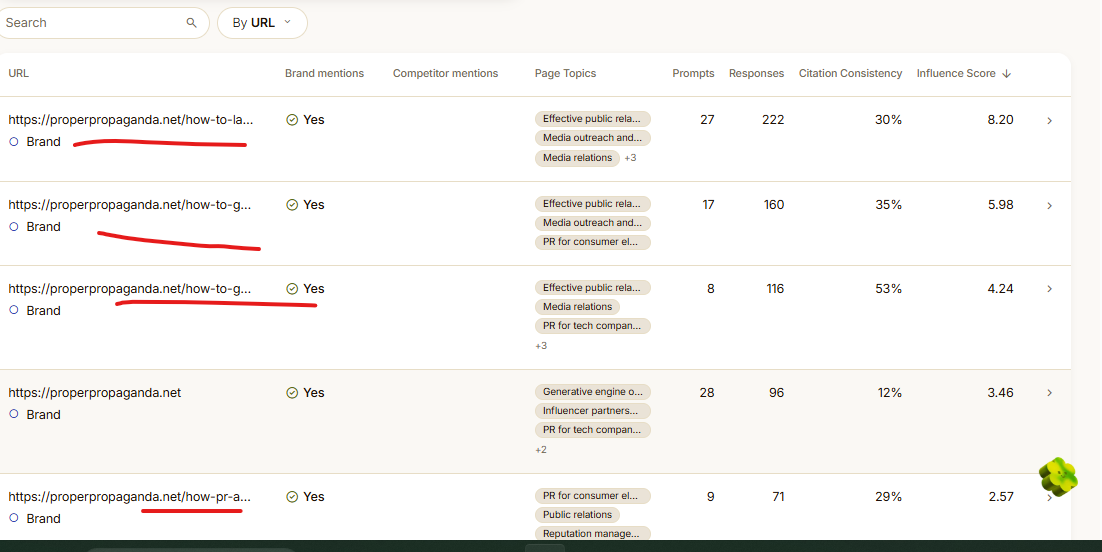
Task: Select the Reputation manage... topic tag
Action: coord(592,534)
